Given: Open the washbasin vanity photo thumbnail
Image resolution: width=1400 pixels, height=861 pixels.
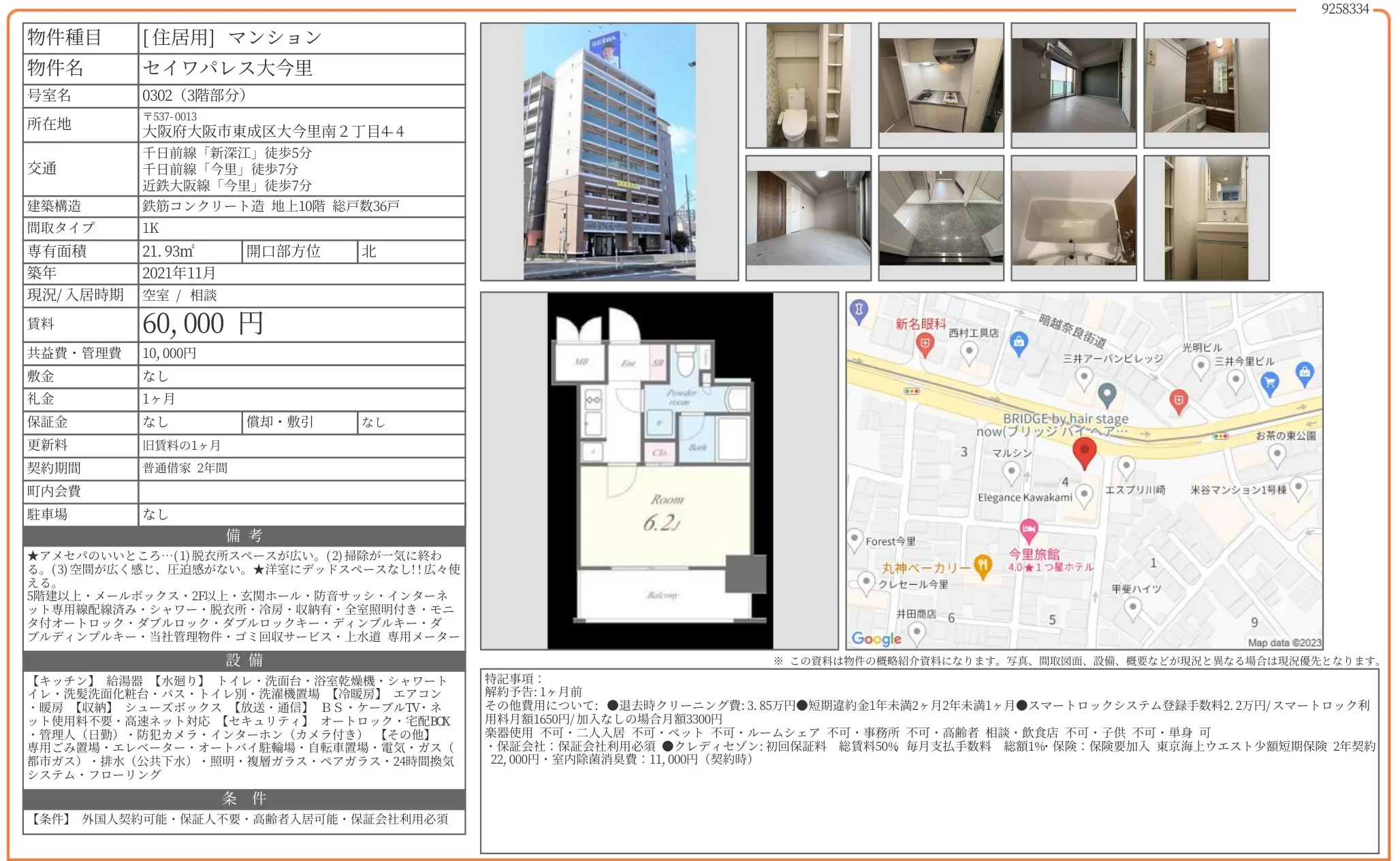Looking at the screenshot, I should (1206, 218).
